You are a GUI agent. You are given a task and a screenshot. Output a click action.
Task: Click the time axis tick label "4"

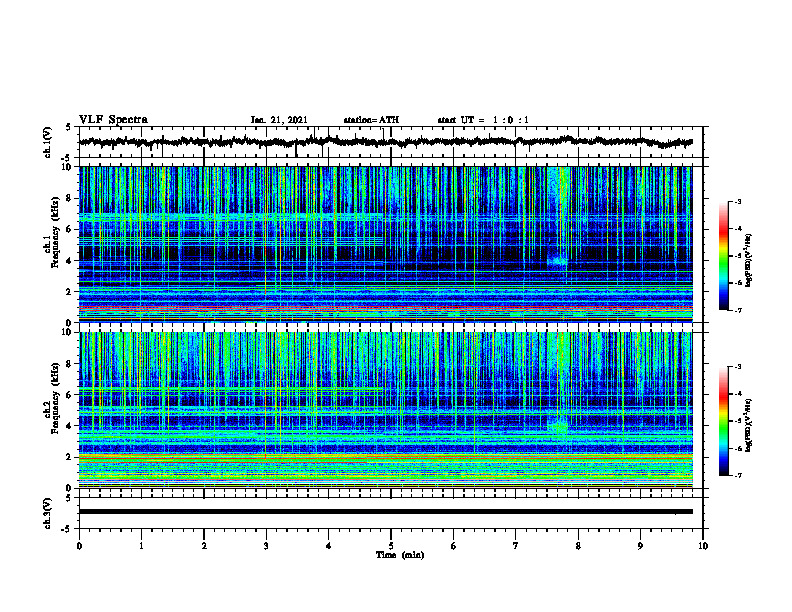329,546
